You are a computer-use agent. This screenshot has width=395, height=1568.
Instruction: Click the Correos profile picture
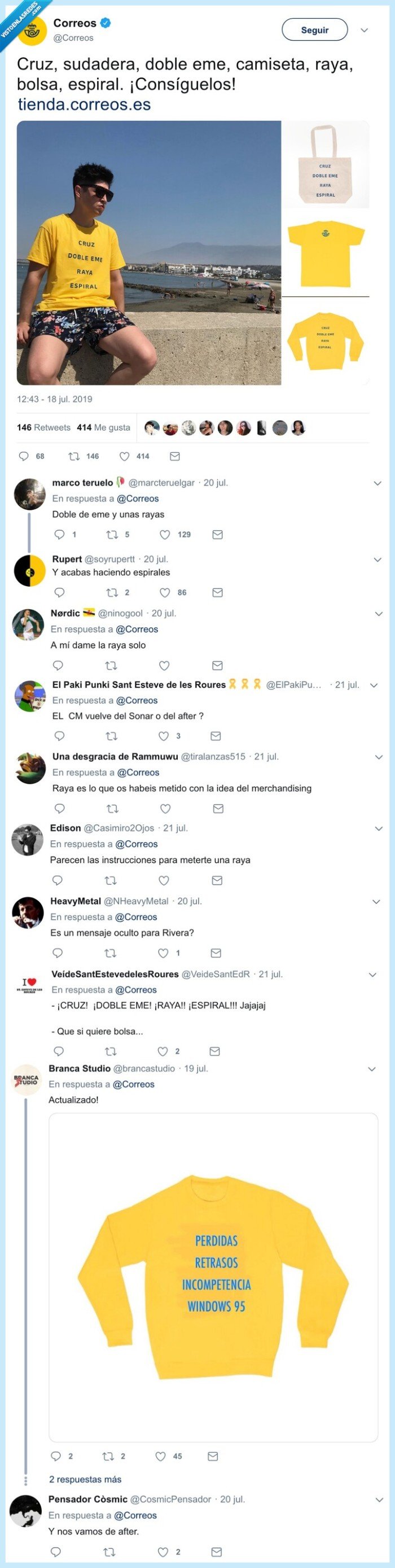[30, 29]
